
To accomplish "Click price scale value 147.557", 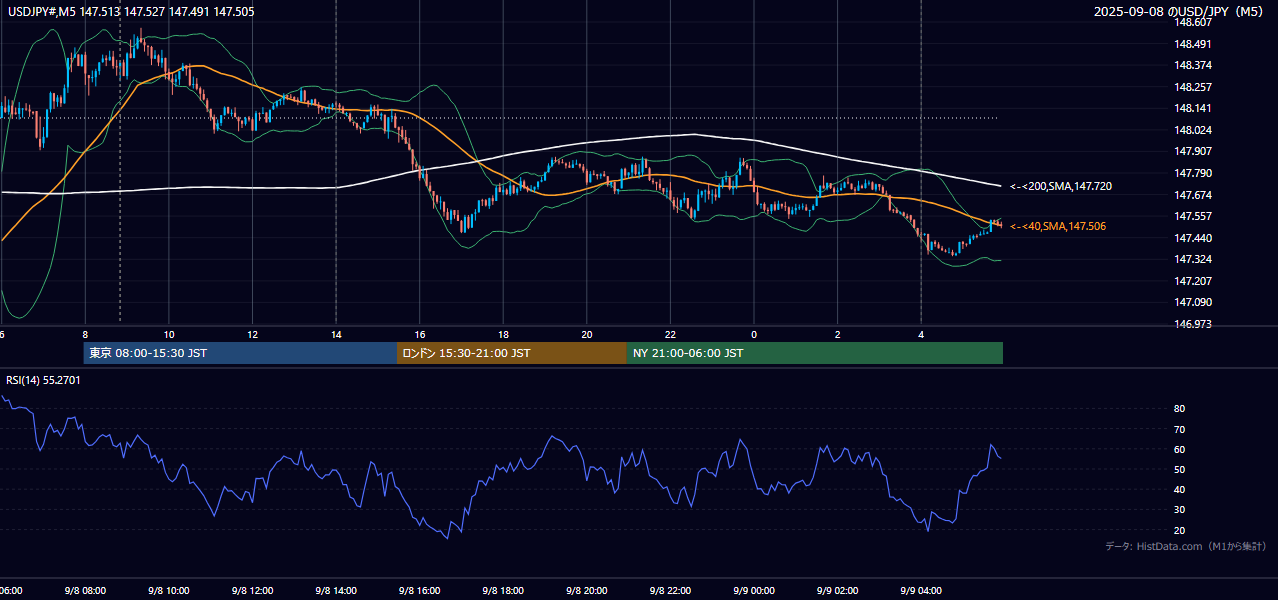I will 1194,217.
